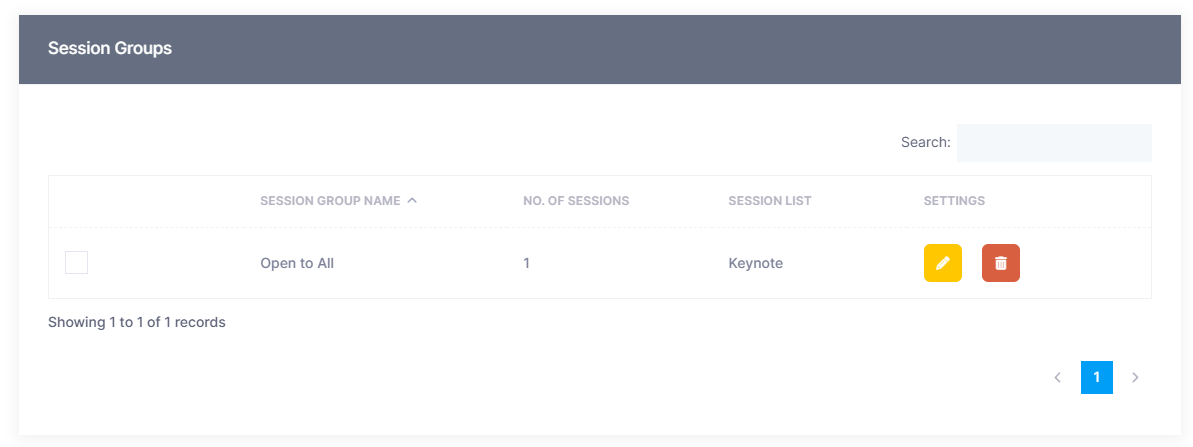Go to the next page of records

[1135, 377]
